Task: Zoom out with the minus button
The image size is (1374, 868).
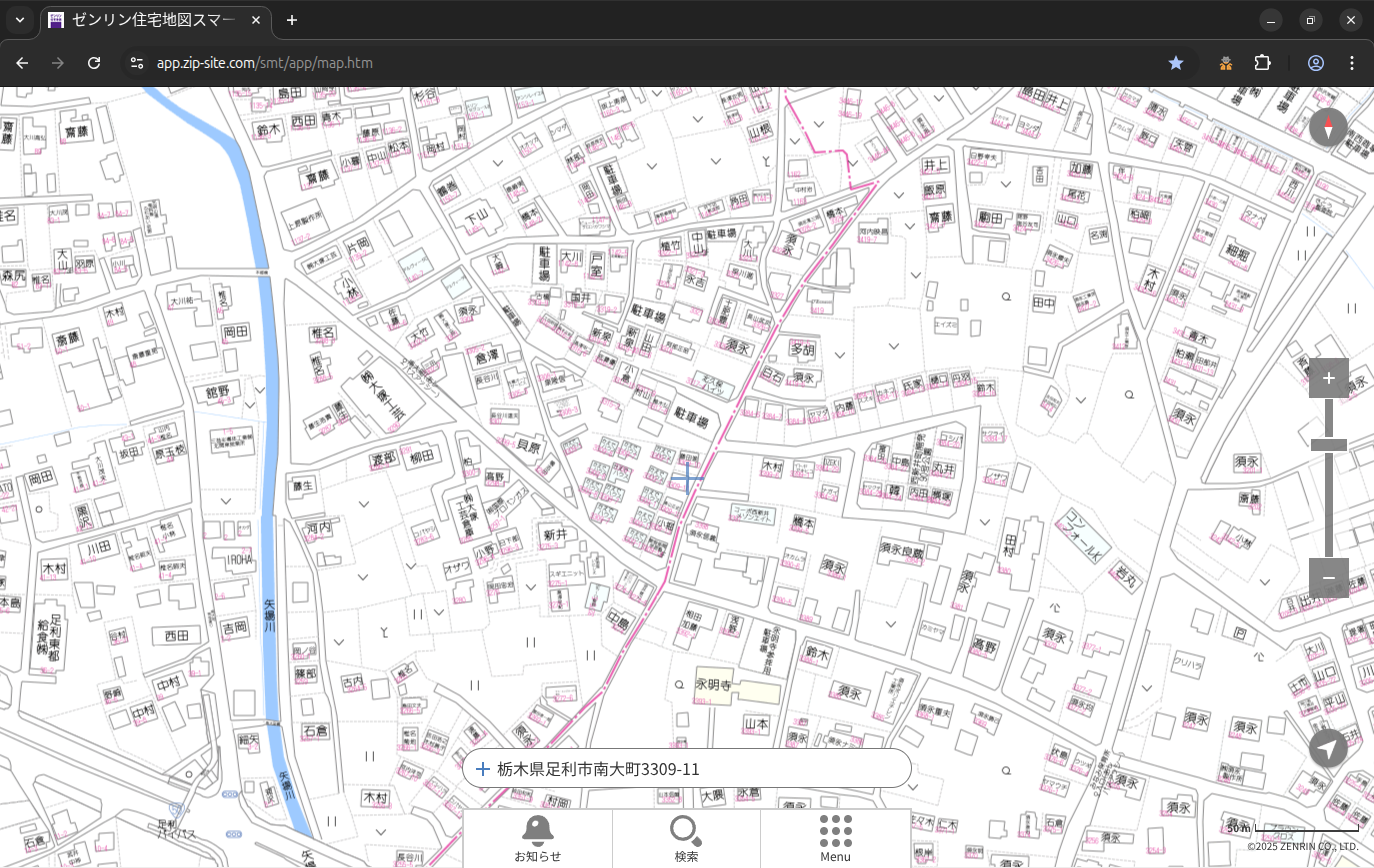Action: coord(1328,578)
